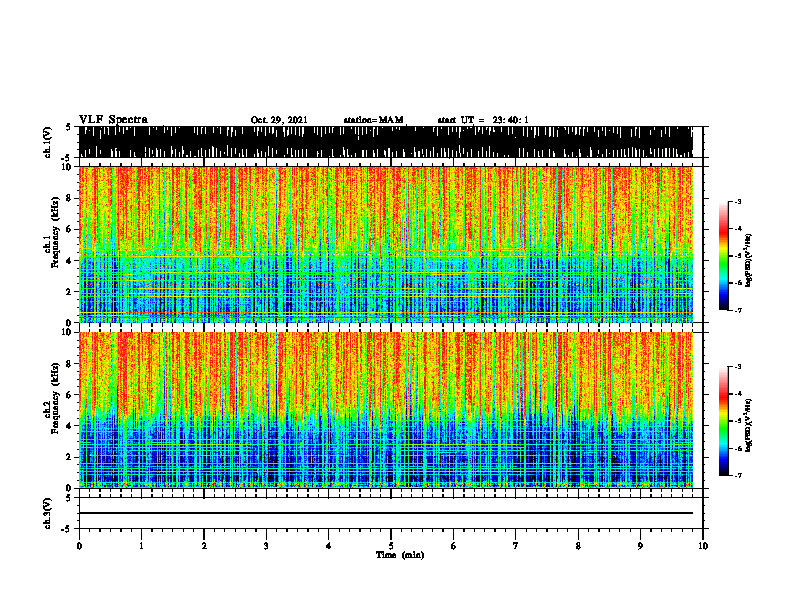792x612 pixels.
Task: Click the log(PSD) label beside ch.2 color bar
Action: [x=749, y=425]
